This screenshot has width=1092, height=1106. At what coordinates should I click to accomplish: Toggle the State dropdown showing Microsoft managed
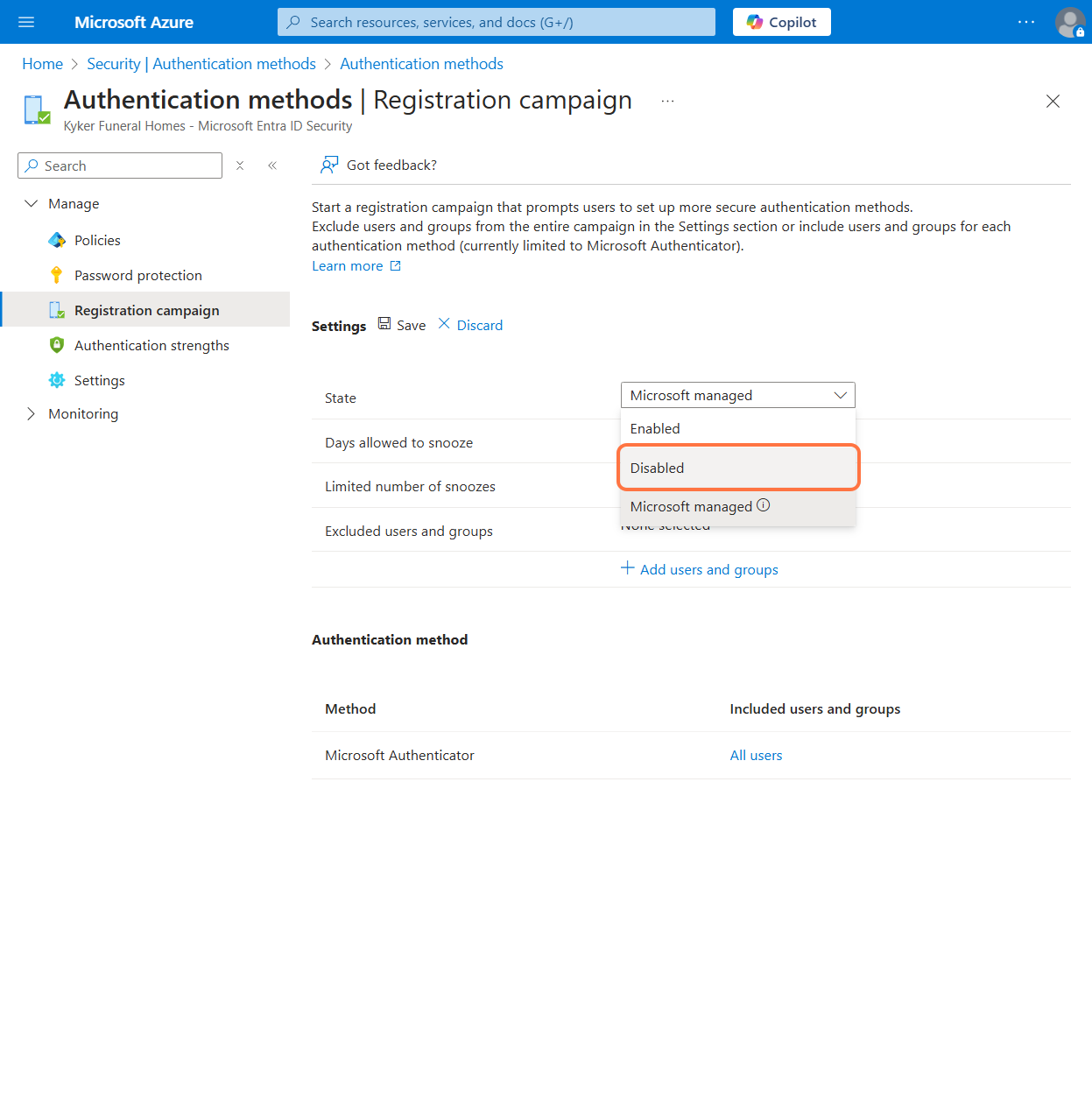(x=737, y=395)
